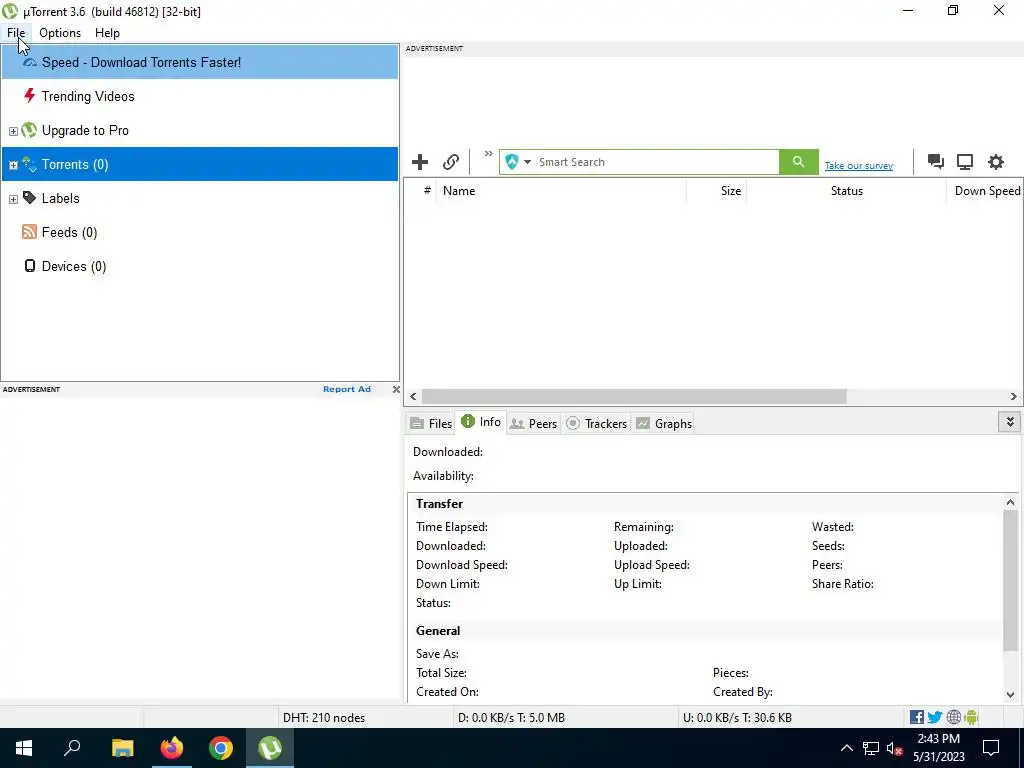Viewport: 1024px width, 768px height.
Task: Open the Help menu
Action: 107,33
